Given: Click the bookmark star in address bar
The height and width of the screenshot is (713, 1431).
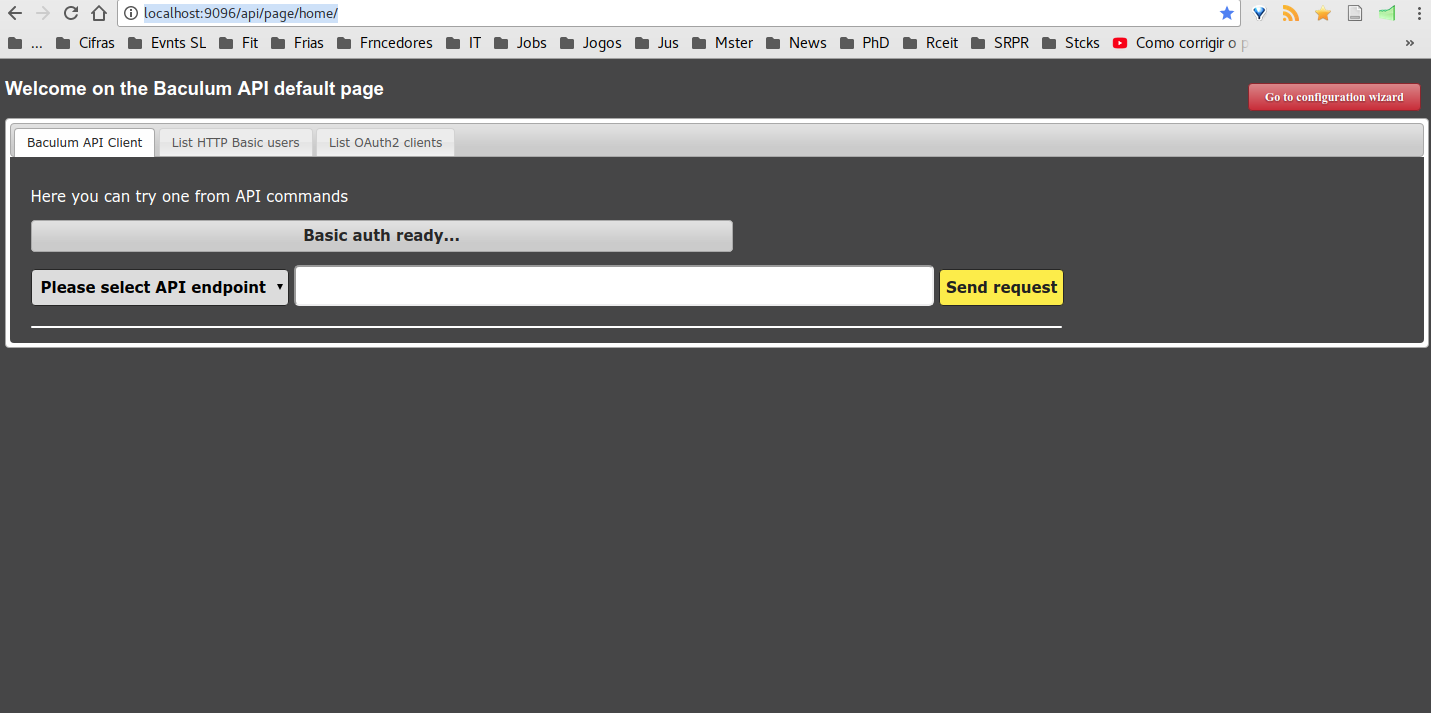Looking at the screenshot, I should 1227,14.
